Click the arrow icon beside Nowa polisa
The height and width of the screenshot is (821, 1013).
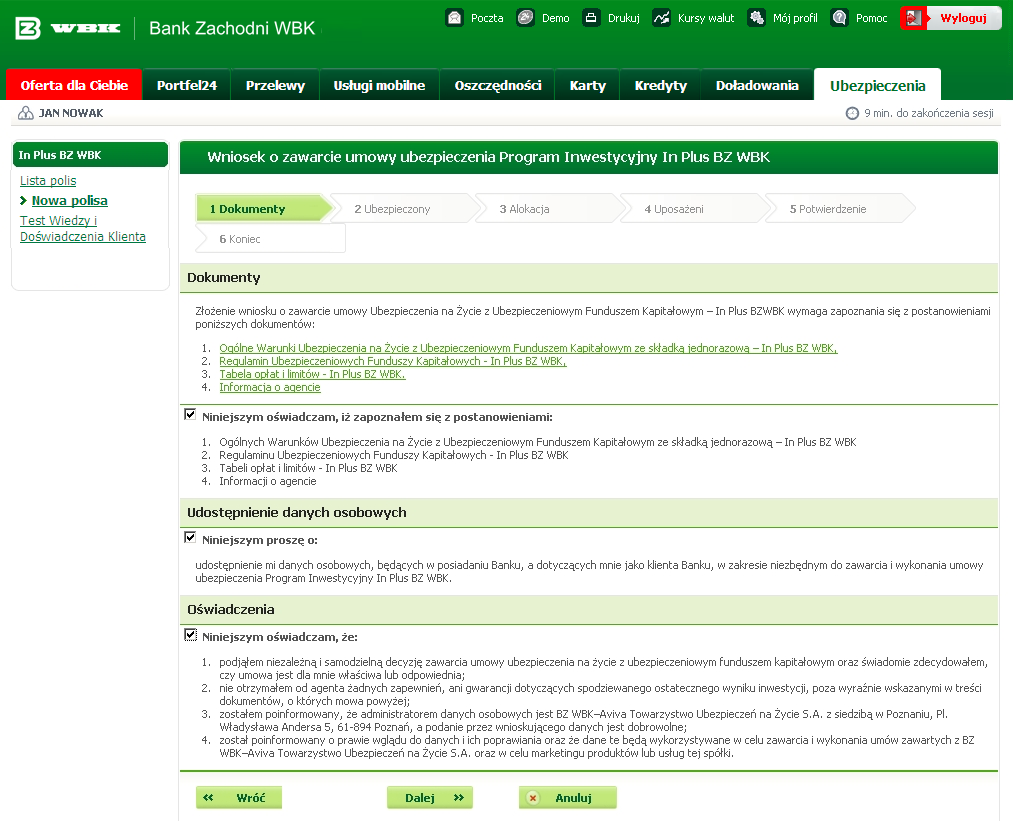point(23,201)
